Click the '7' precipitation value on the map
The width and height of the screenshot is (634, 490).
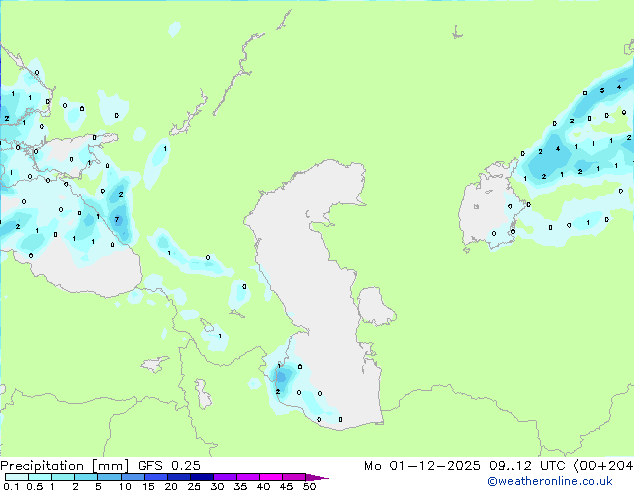[117, 220]
